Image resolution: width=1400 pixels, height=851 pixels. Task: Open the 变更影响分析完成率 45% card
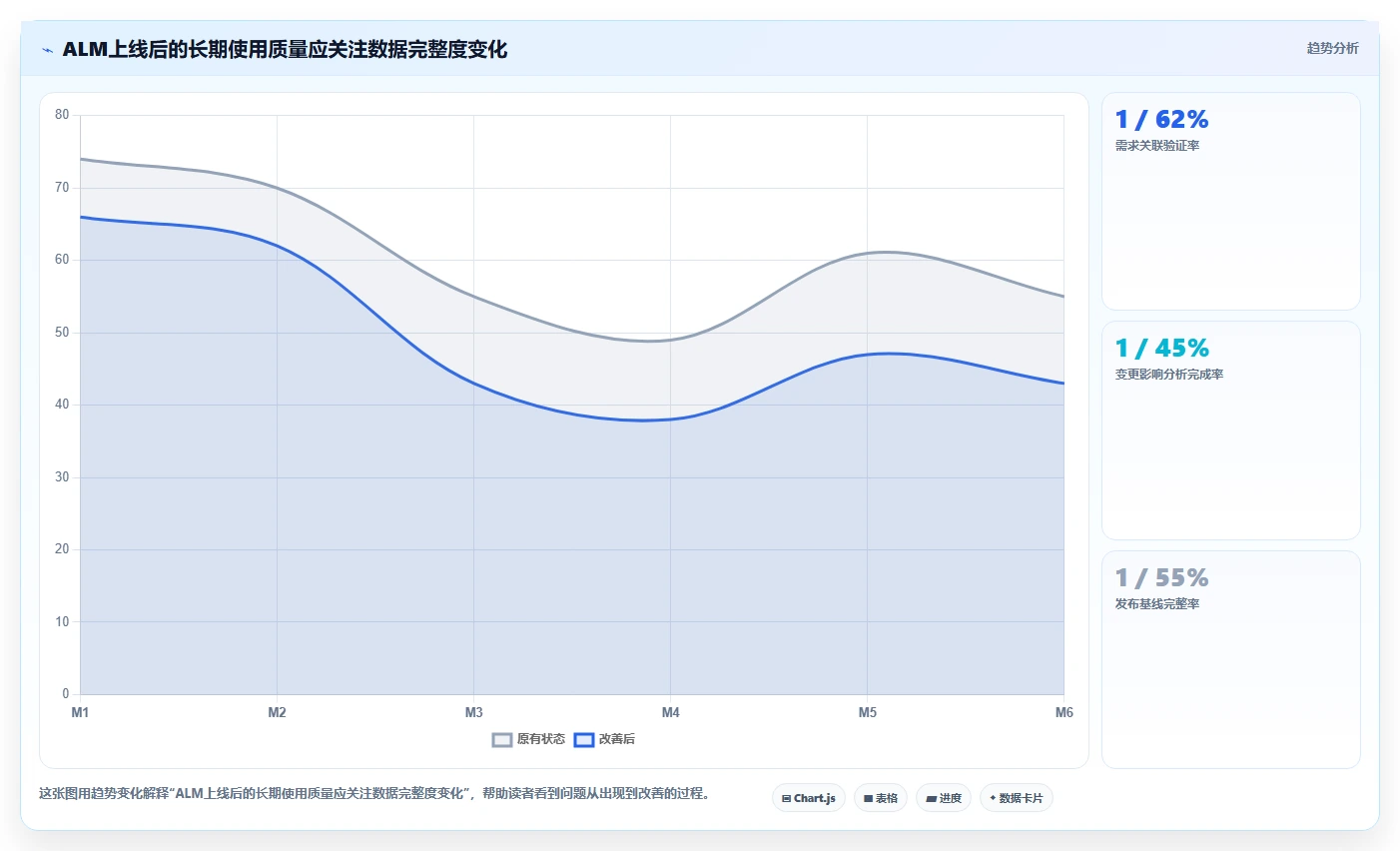pyautogui.click(x=1231, y=430)
